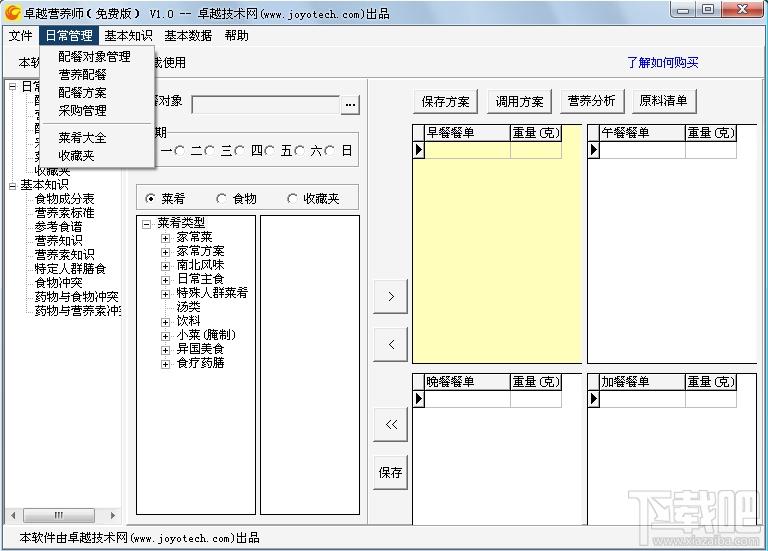The image size is (768, 551).
Task: Open the ellipsis browse button for 配餐对象
Action: click(350, 105)
